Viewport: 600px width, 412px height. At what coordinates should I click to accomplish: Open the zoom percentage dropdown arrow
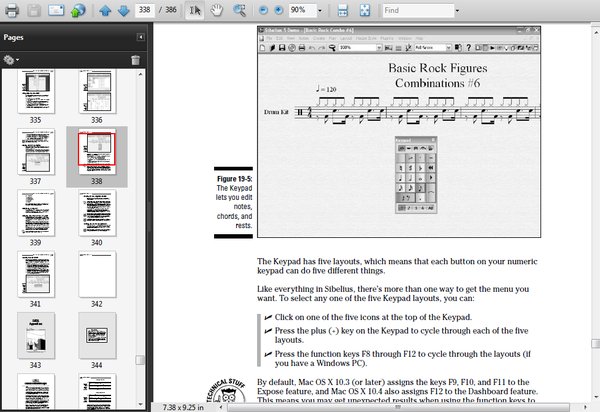[x=320, y=11]
